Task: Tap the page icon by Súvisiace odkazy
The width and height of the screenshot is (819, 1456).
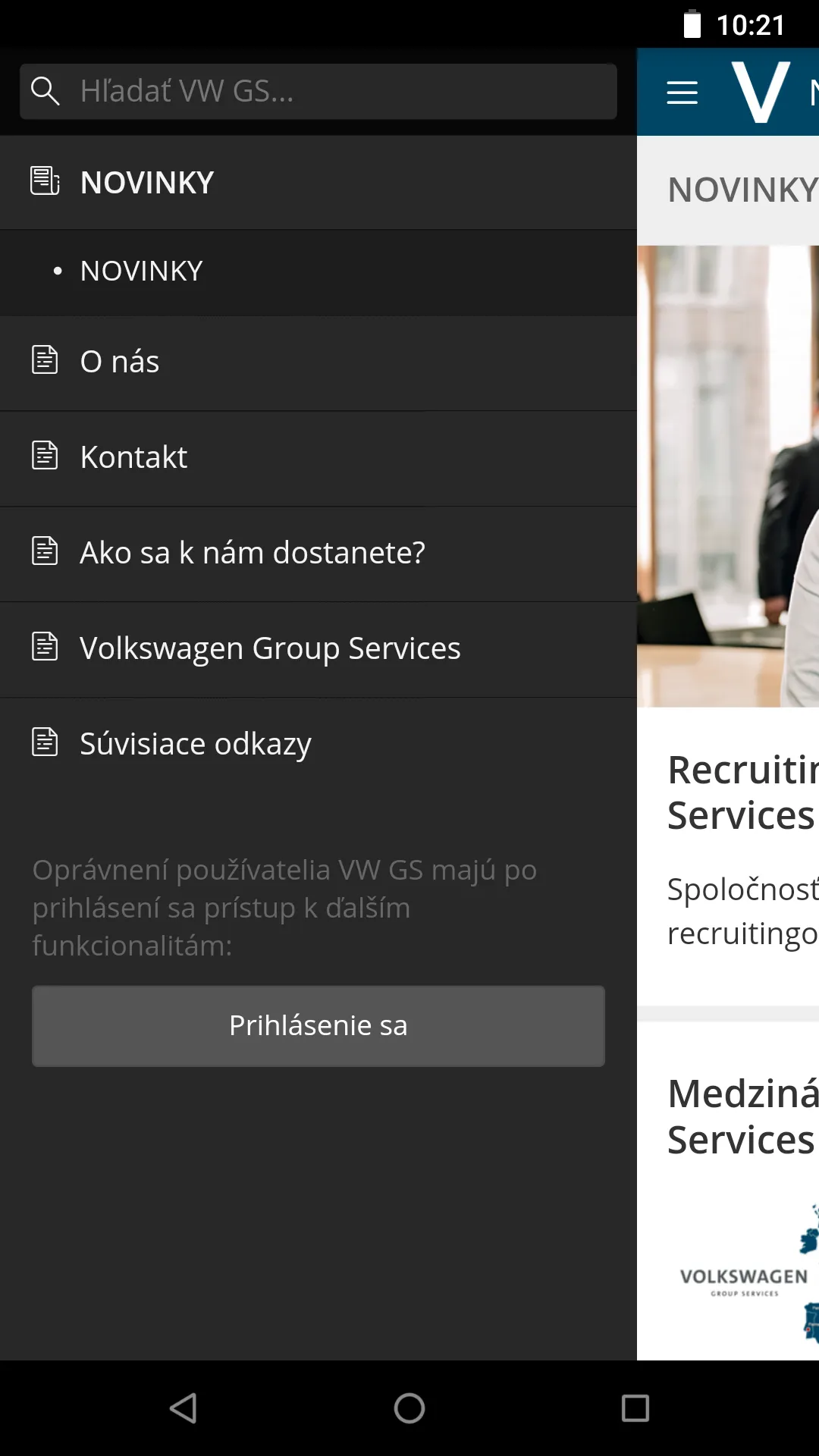Action: click(45, 742)
